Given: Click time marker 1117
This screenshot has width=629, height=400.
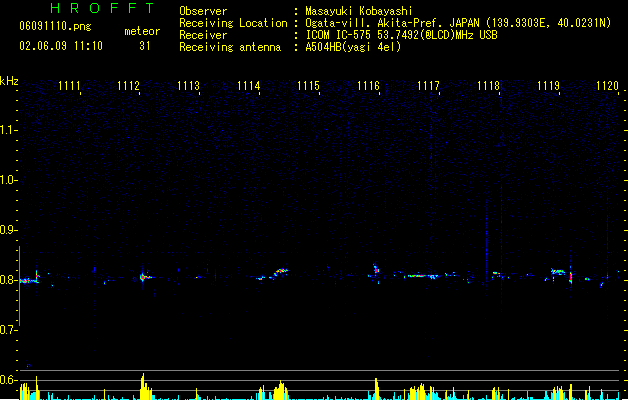Looking at the screenshot, I should point(428,86).
